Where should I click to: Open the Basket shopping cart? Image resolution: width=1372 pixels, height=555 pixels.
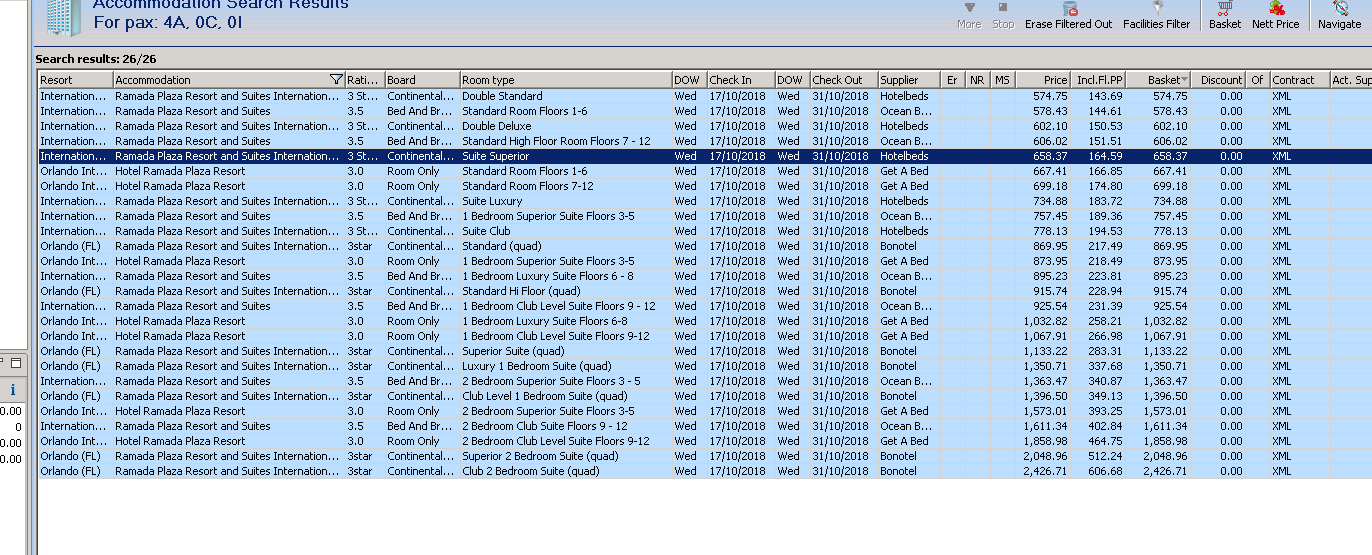[x=1225, y=7]
